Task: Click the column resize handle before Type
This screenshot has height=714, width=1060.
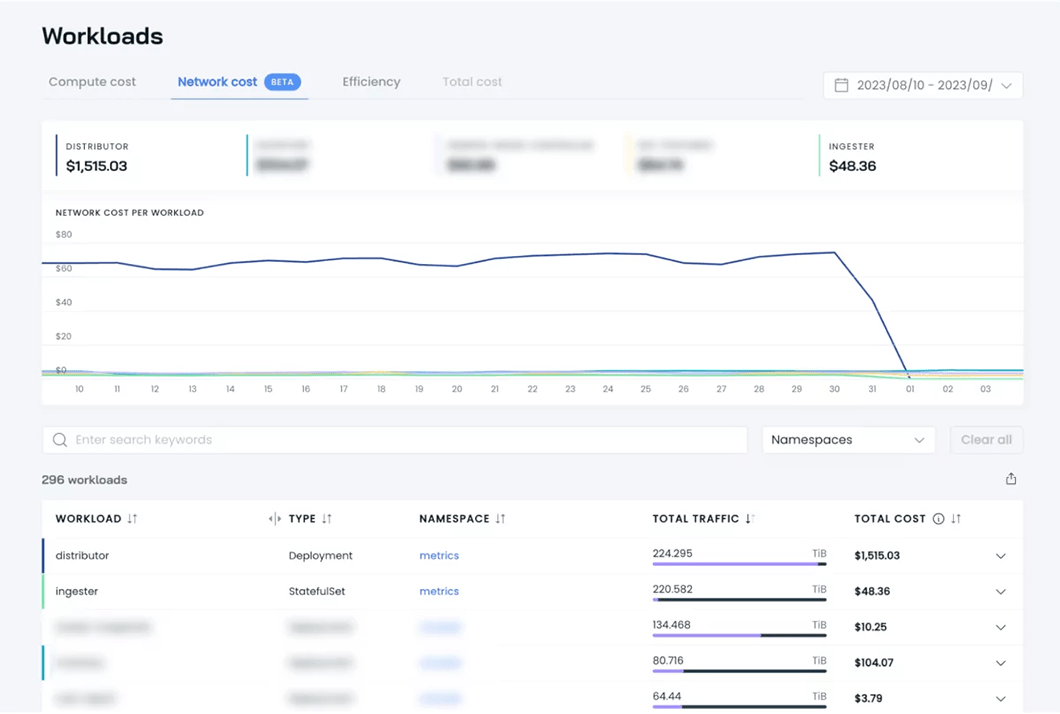Action: coord(274,519)
